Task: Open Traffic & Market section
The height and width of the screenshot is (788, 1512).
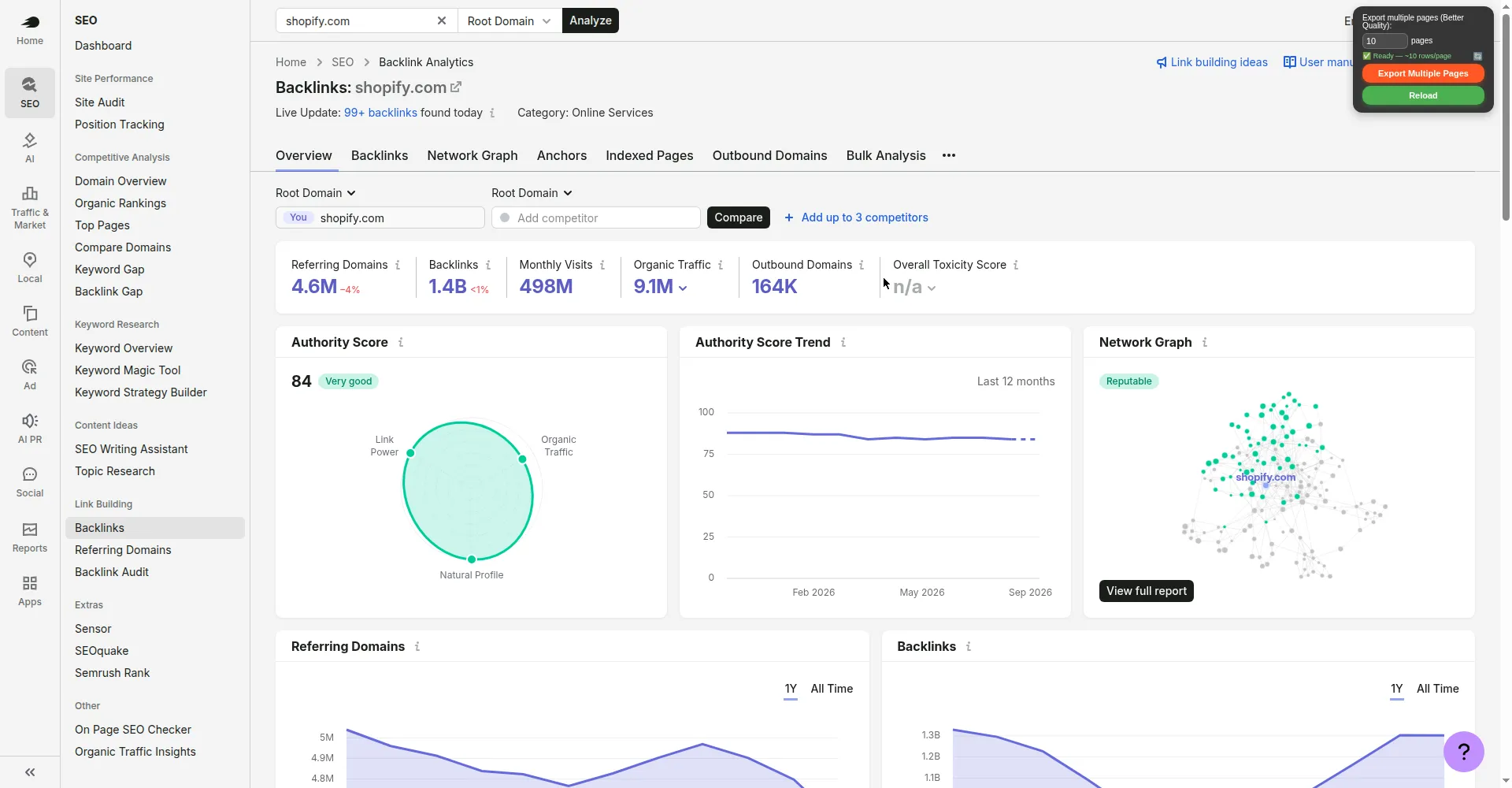Action: [x=30, y=207]
